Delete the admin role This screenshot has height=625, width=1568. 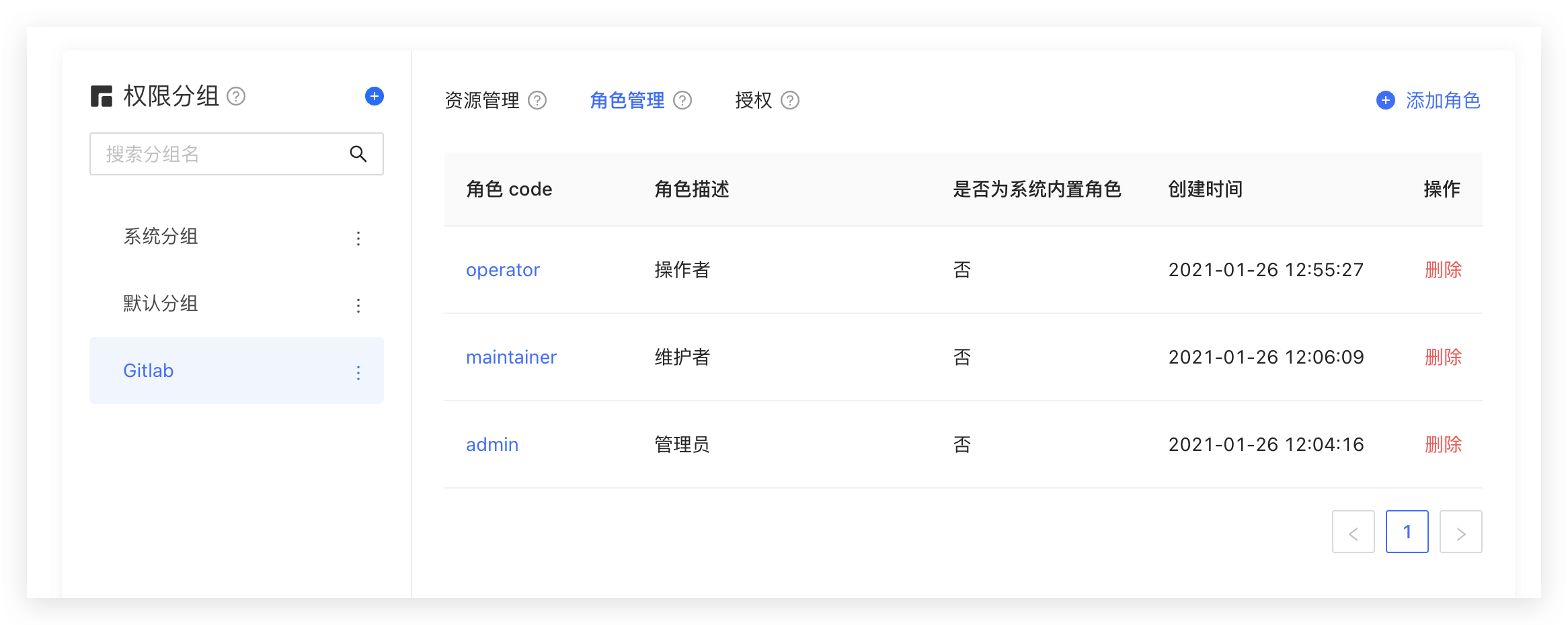click(x=1443, y=444)
